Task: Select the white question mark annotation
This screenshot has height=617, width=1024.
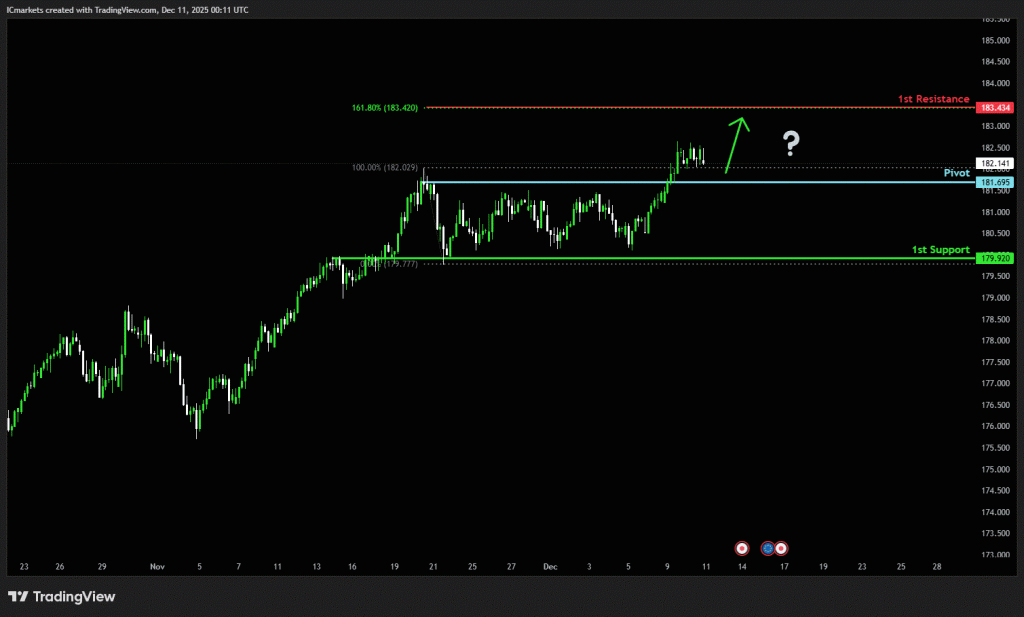Action: (x=790, y=144)
